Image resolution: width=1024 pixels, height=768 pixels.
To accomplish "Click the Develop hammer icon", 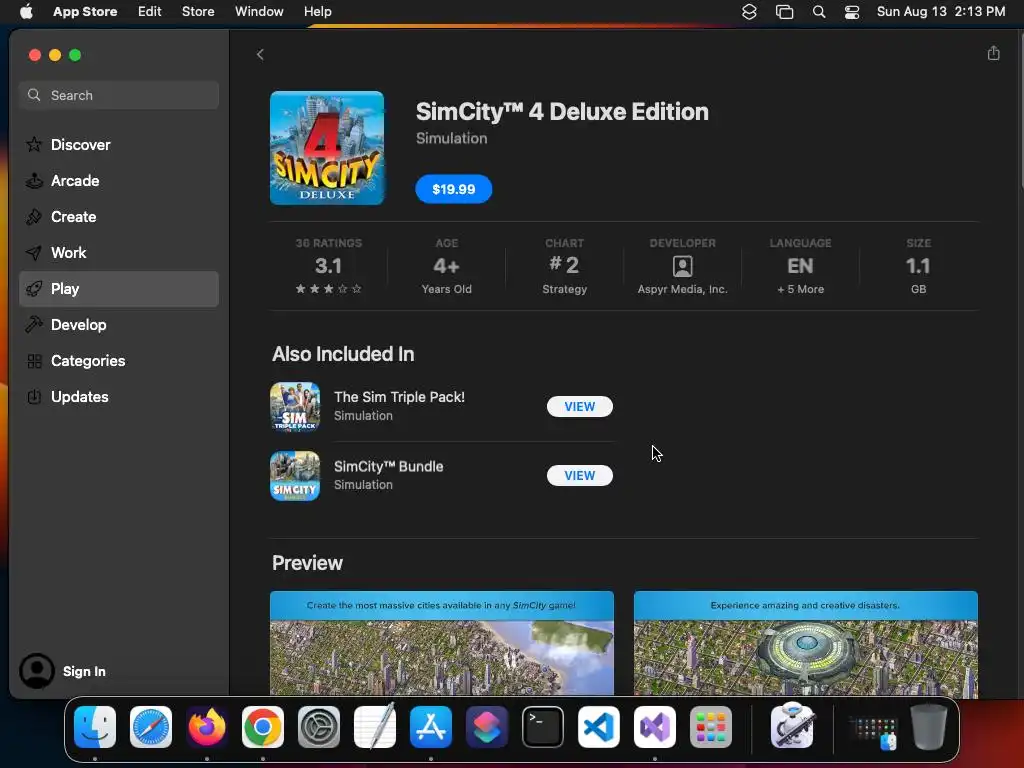I will tap(34, 325).
